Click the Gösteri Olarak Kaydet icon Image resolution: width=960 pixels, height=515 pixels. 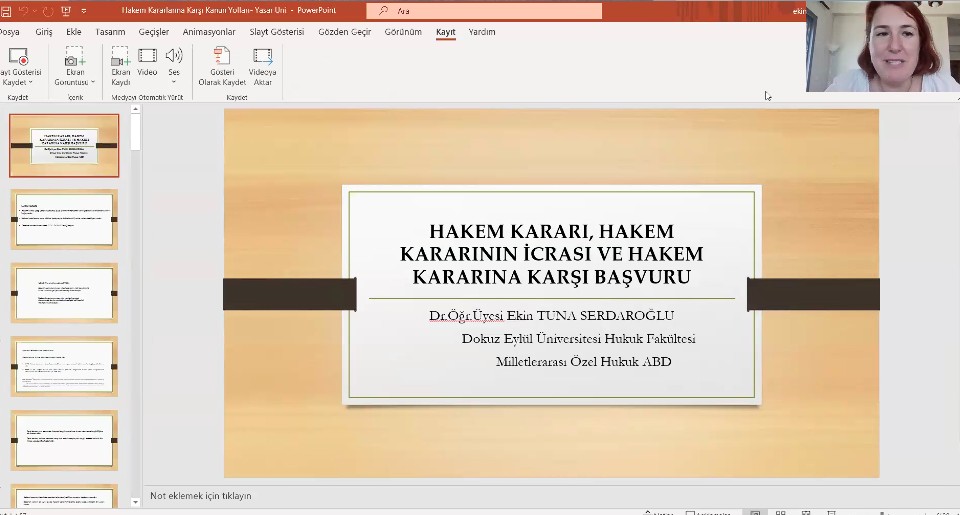222,56
